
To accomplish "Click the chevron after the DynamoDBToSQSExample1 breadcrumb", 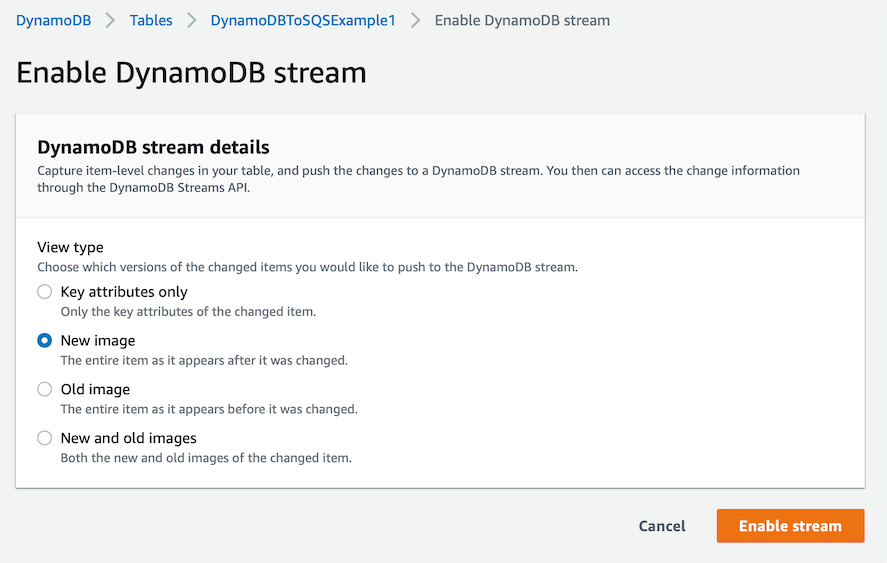I will 415,21.
